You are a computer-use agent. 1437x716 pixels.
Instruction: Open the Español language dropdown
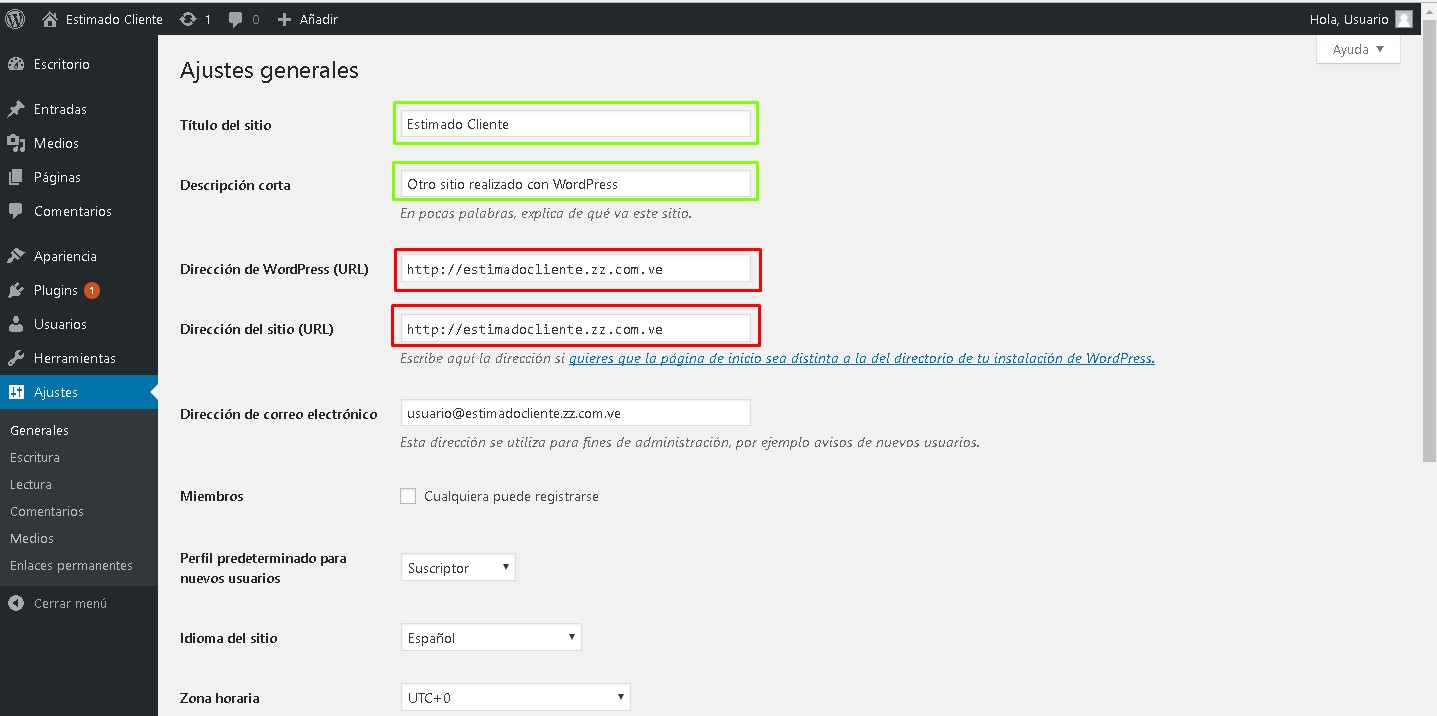(490, 638)
